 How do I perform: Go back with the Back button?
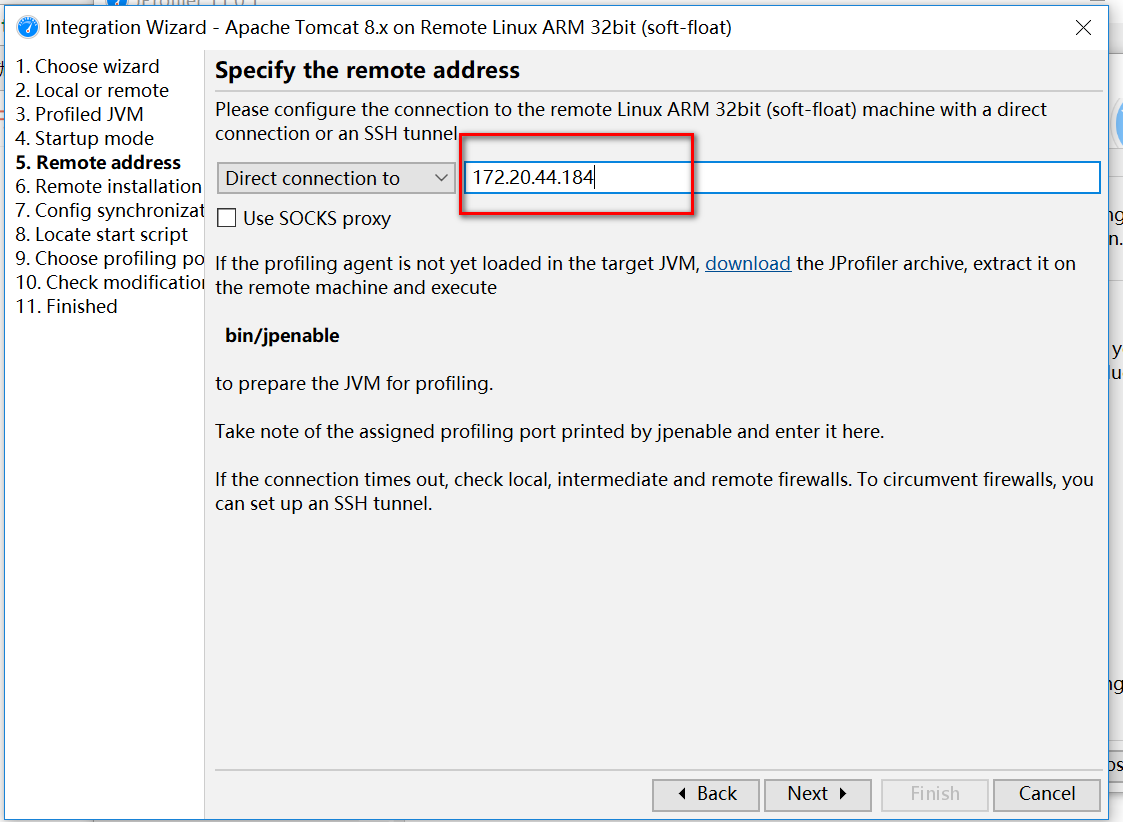tap(705, 794)
